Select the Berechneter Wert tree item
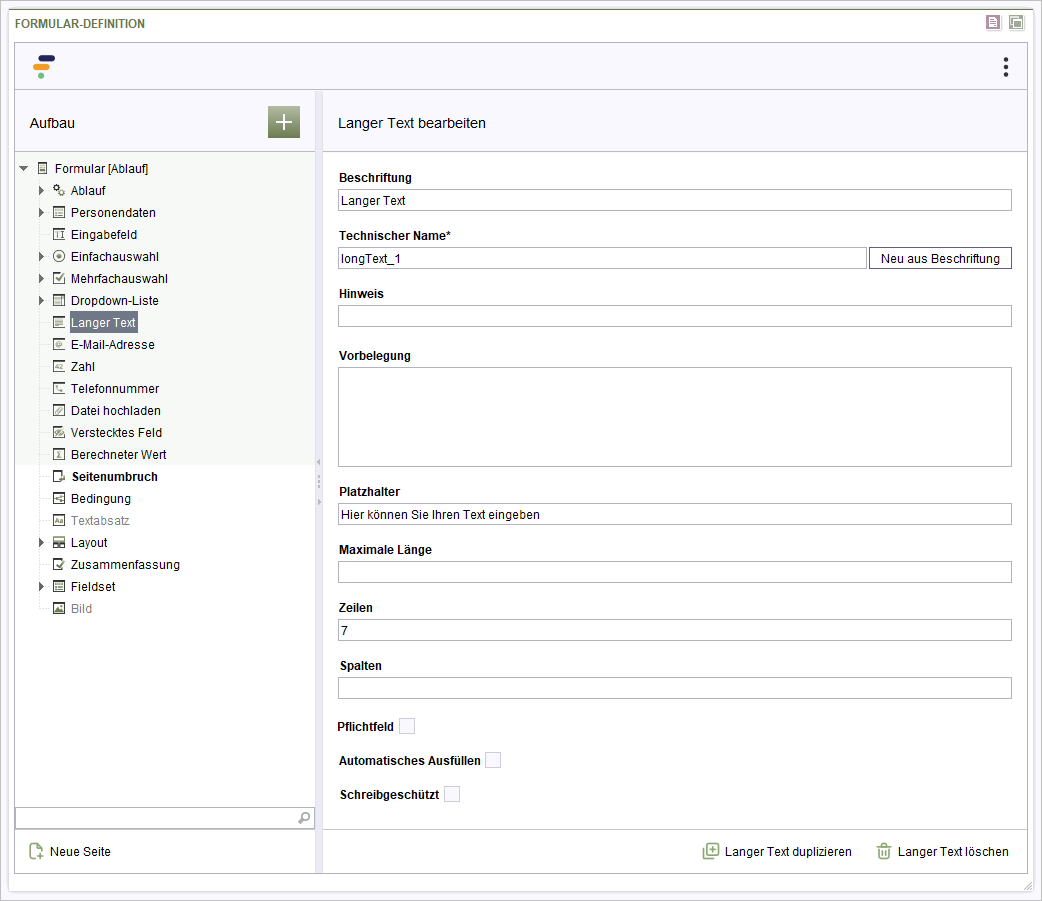Image resolution: width=1042 pixels, height=901 pixels. [x=118, y=454]
